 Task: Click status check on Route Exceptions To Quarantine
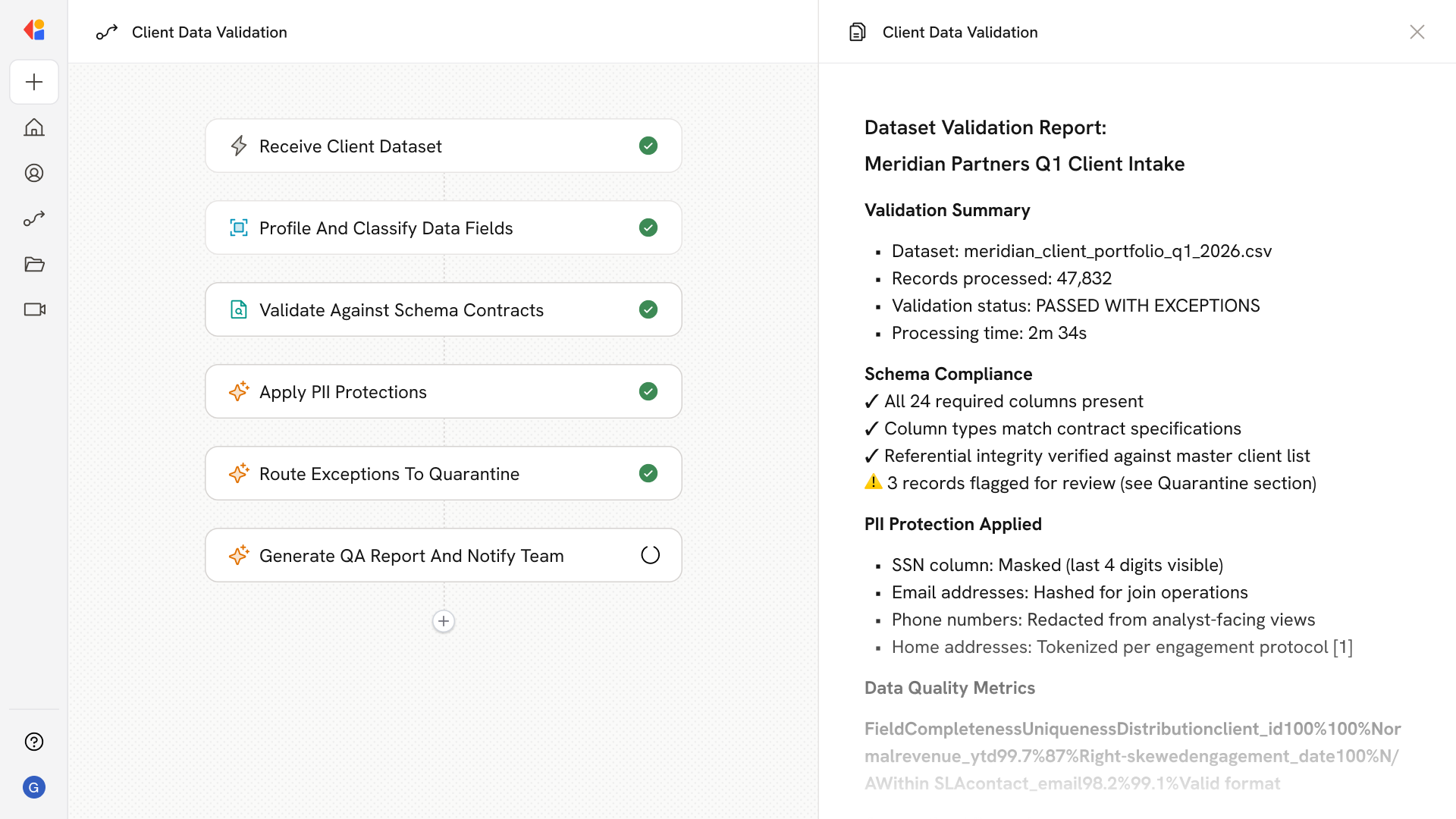pyautogui.click(x=648, y=473)
